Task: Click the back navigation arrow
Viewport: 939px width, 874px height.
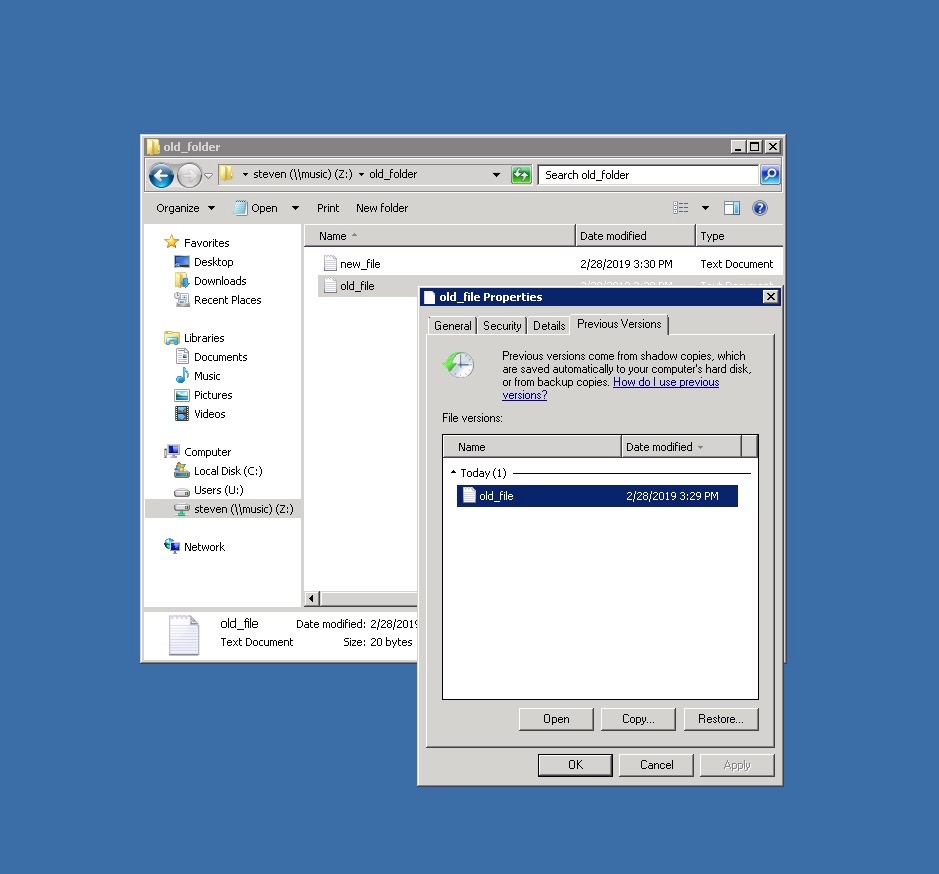Action: pyautogui.click(x=161, y=174)
